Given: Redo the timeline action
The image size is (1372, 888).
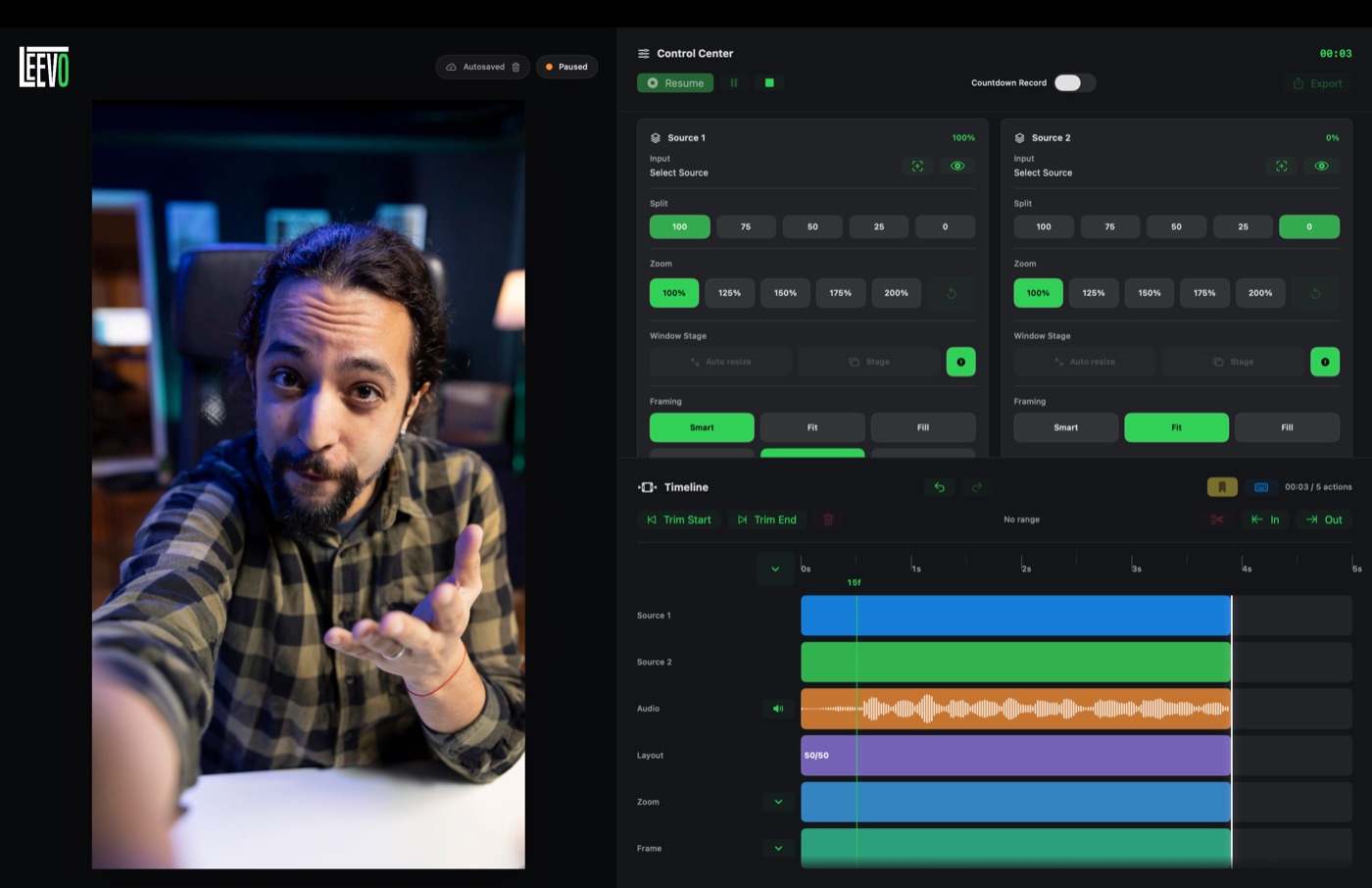Looking at the screenshot, I should (977, 487).
